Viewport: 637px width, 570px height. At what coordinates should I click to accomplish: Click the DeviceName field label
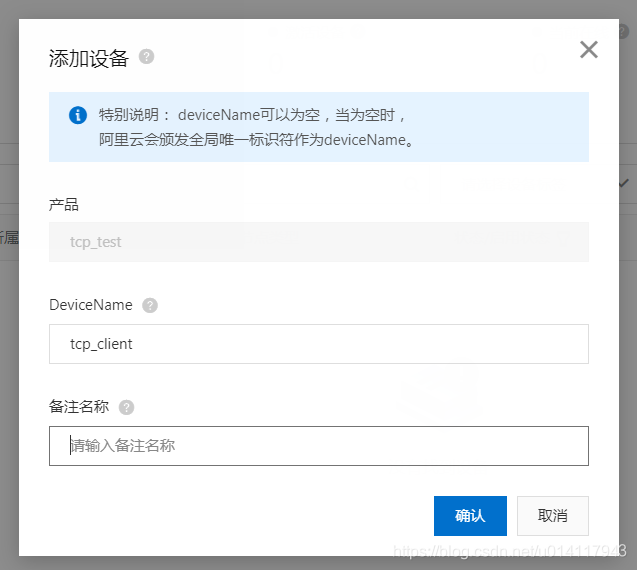click(91, 305)
